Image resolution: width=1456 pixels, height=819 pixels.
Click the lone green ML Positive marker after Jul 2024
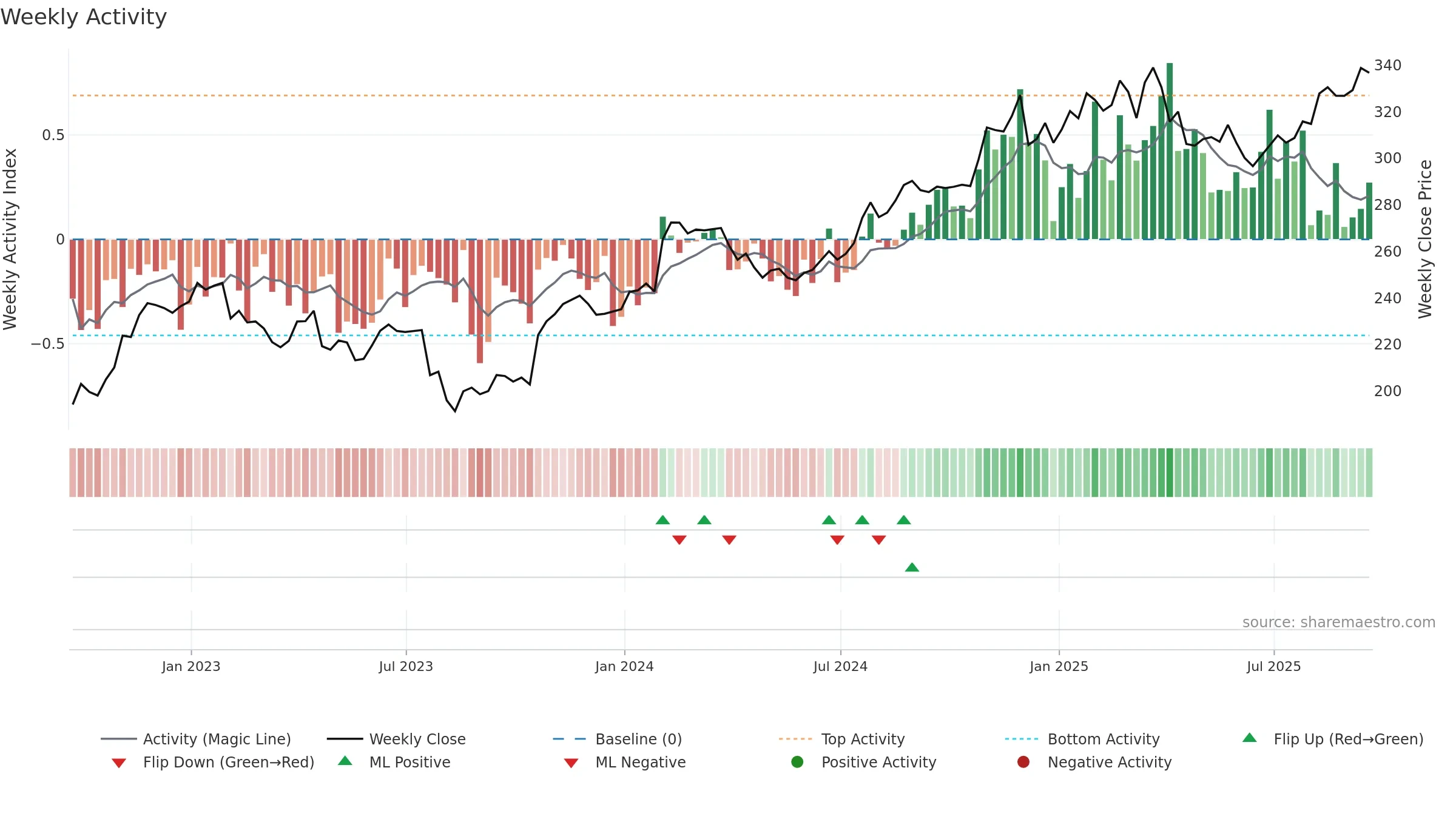pos(912,567)
